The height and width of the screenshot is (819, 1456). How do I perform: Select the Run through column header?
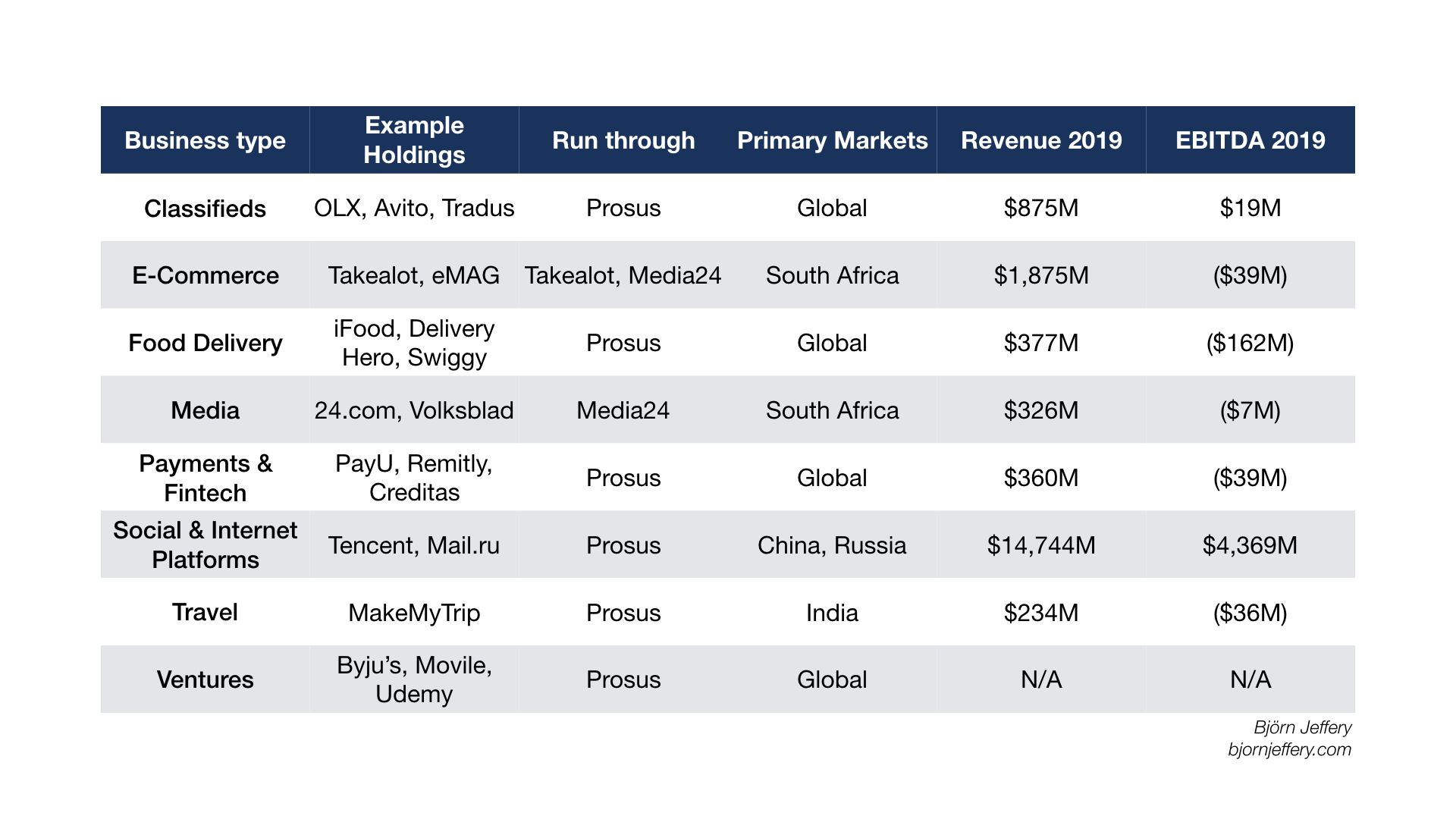(x=623, y=140)
